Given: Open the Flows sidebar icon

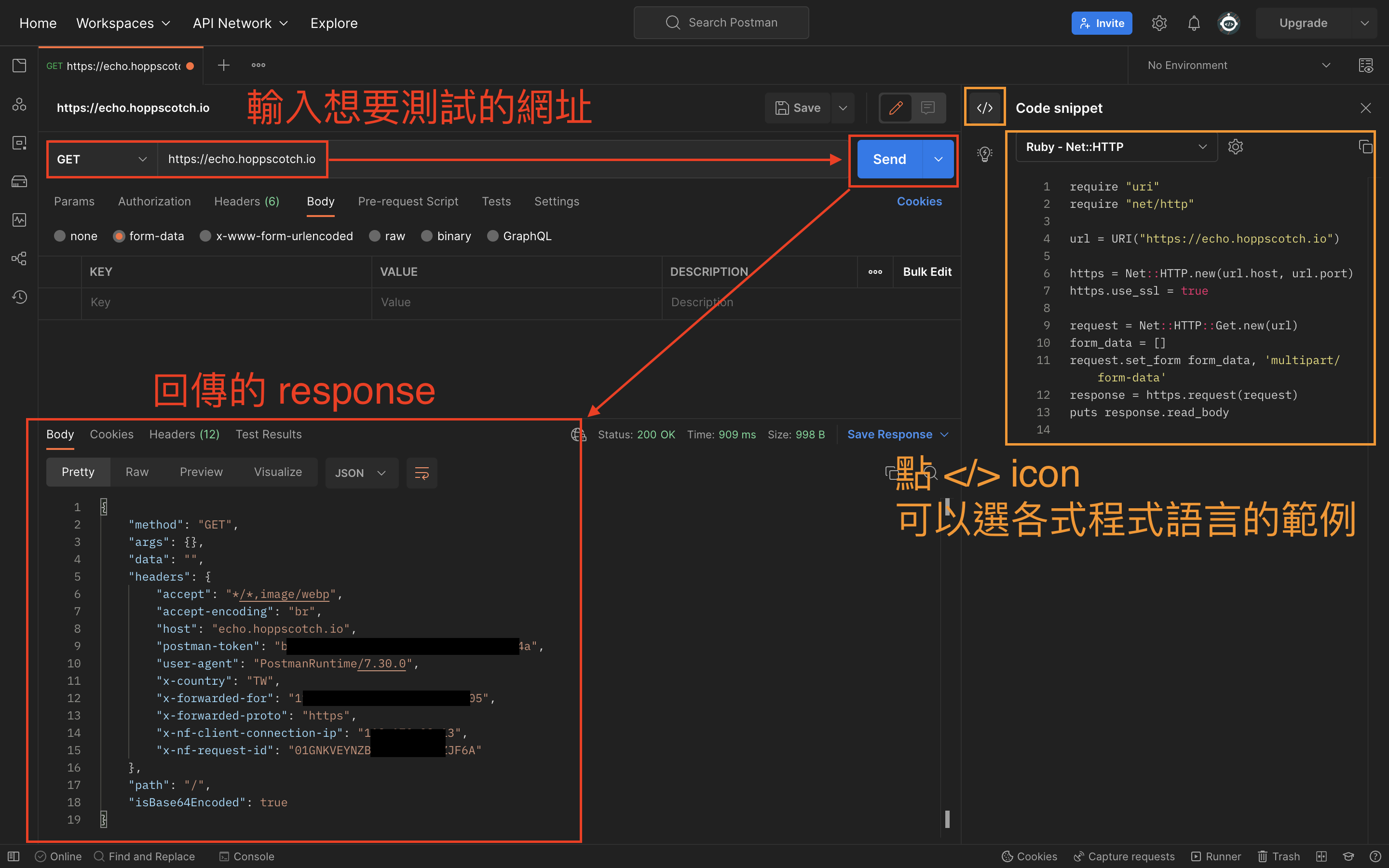Looking at the screenshot, I should click(19, 259).
